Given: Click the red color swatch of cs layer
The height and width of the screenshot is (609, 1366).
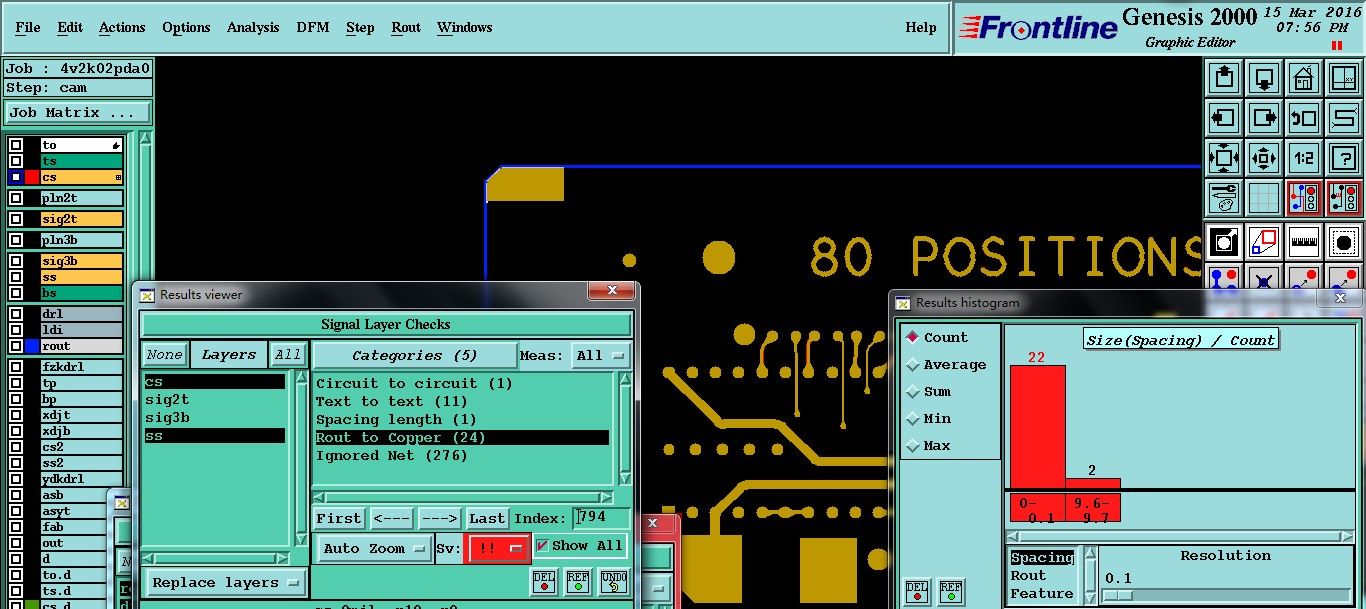Looking at the screenshot, I should point(32,177).
